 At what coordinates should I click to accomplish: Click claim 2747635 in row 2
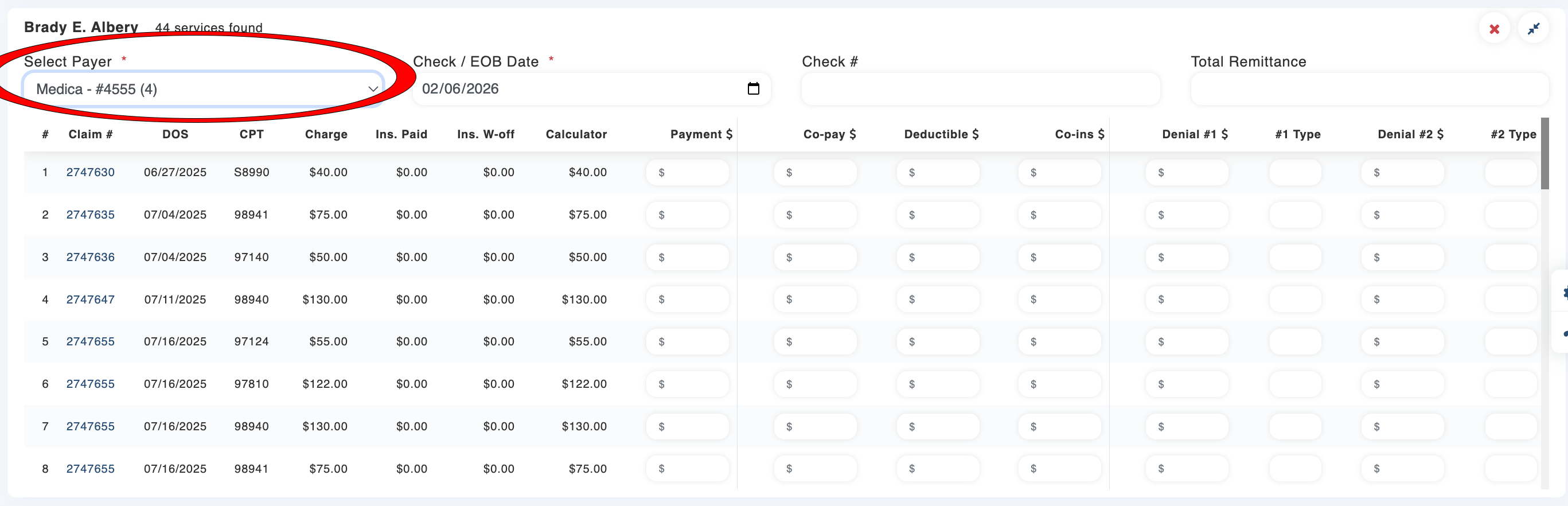[x=90, y=215]
